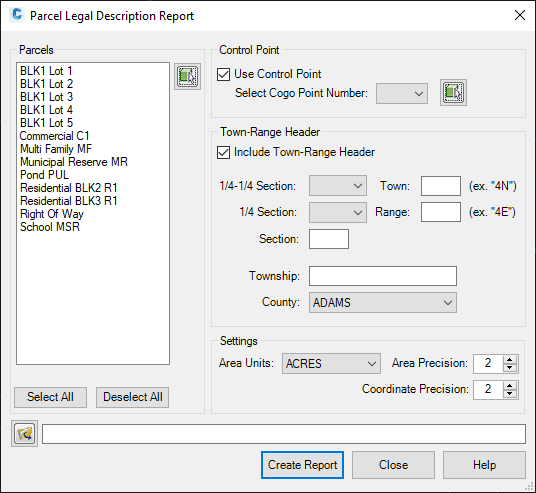Image resolution: width=536 pixels, height=493 pixels.
Task: Click the pick parcels from drawing icon
Action: point(187,77)
